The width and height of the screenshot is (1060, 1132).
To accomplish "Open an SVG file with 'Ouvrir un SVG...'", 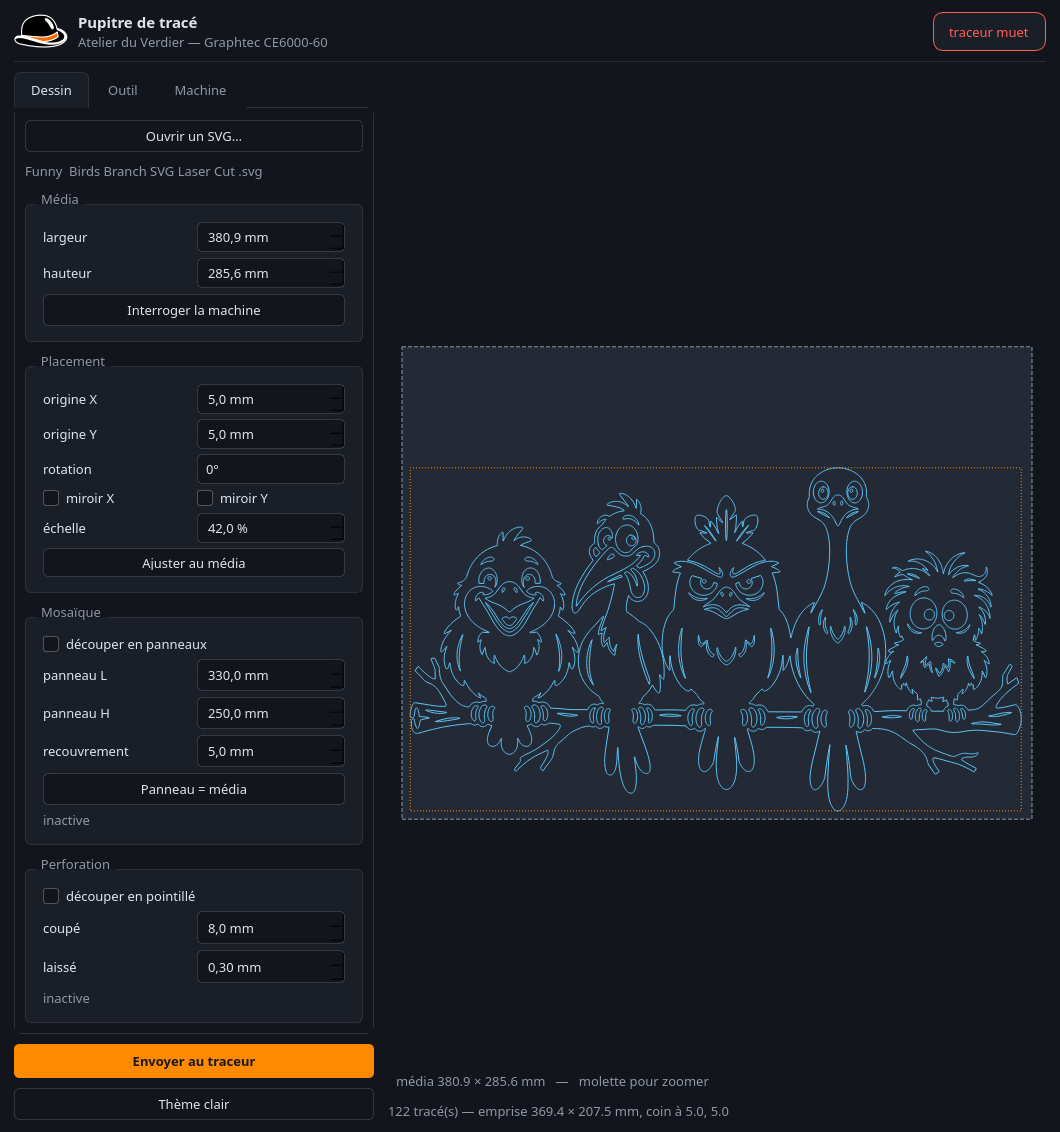I will (x=194, y=136).
